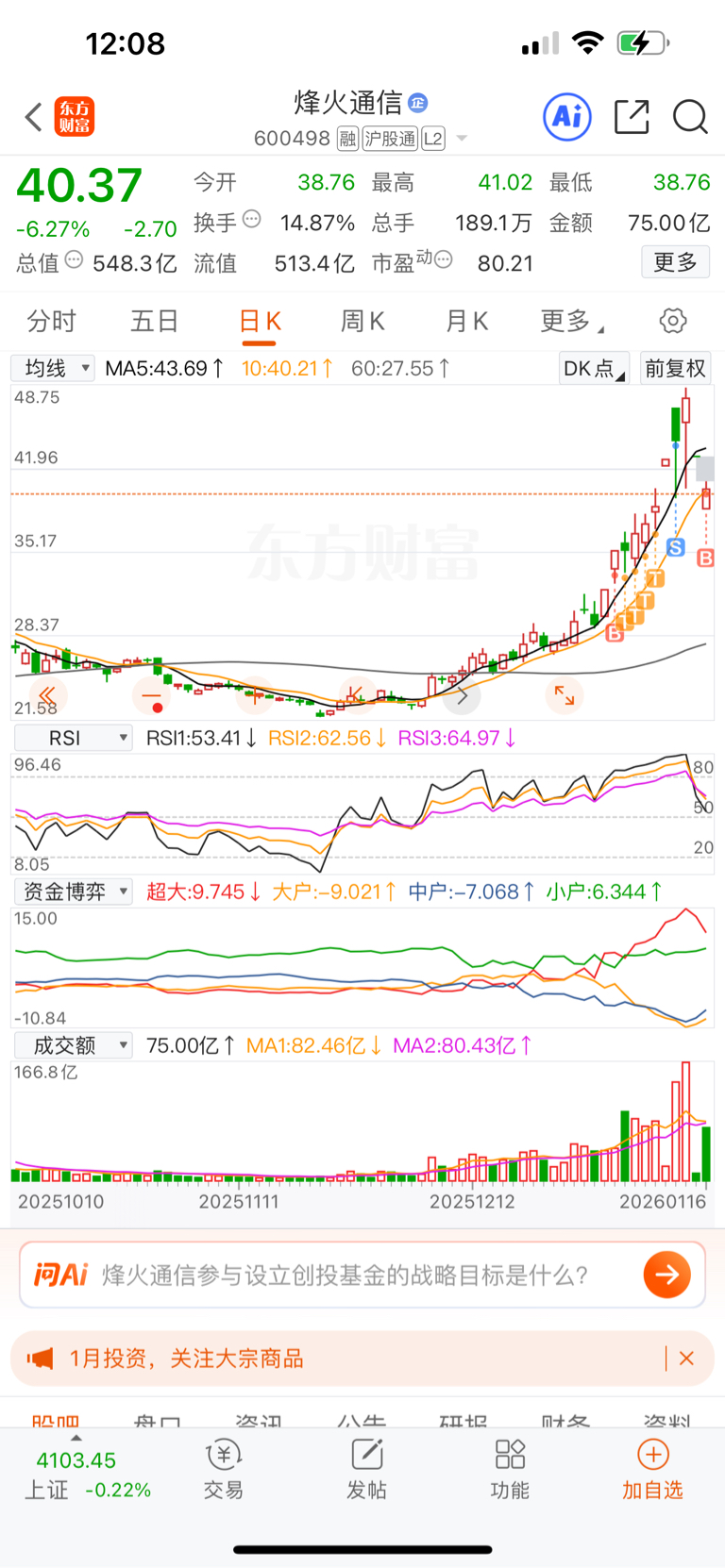Move chart right with right chevron control

(463, 696)
